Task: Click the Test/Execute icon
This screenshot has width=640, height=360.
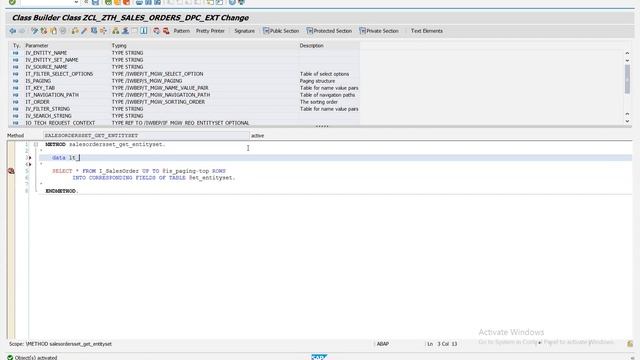Action: (94, 31)
